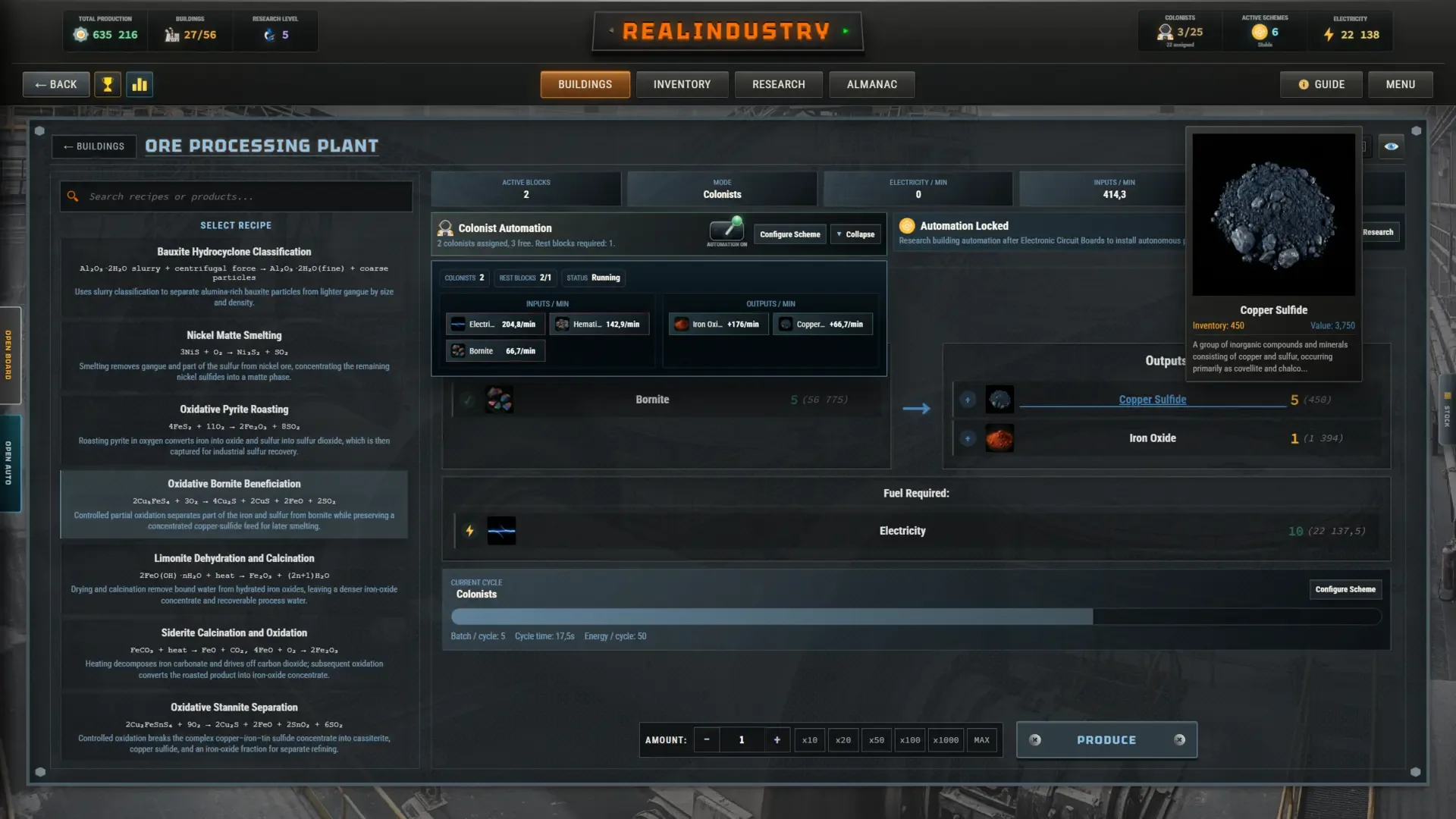The width and height of the screenshot is (1456, 819).
Task: Decrease amount with the minus button
Action: [x=706, y=739]
